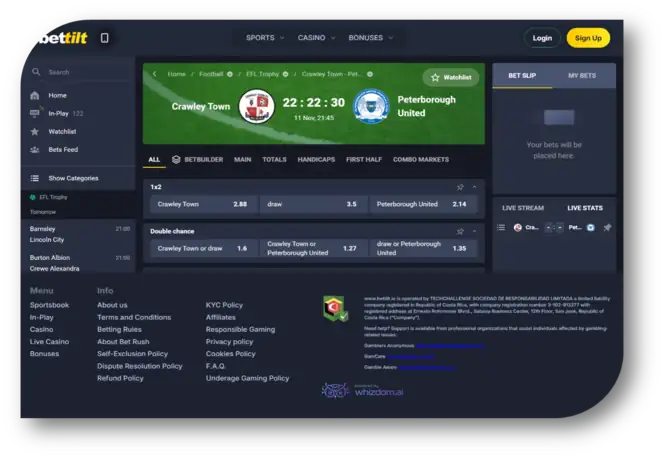Open the MY BETS tab
665x458 pixels.
[x=582, y=75]
